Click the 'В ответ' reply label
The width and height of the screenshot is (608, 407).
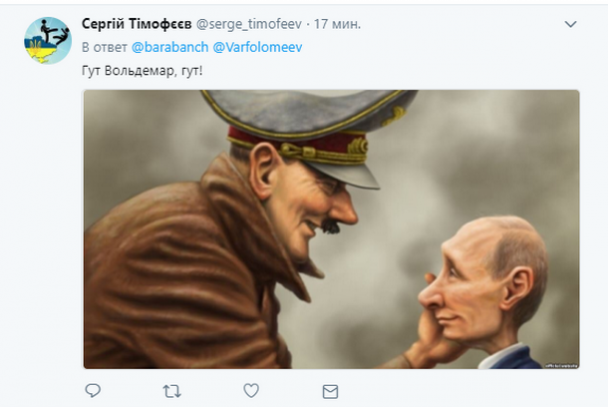click(104, 47)
